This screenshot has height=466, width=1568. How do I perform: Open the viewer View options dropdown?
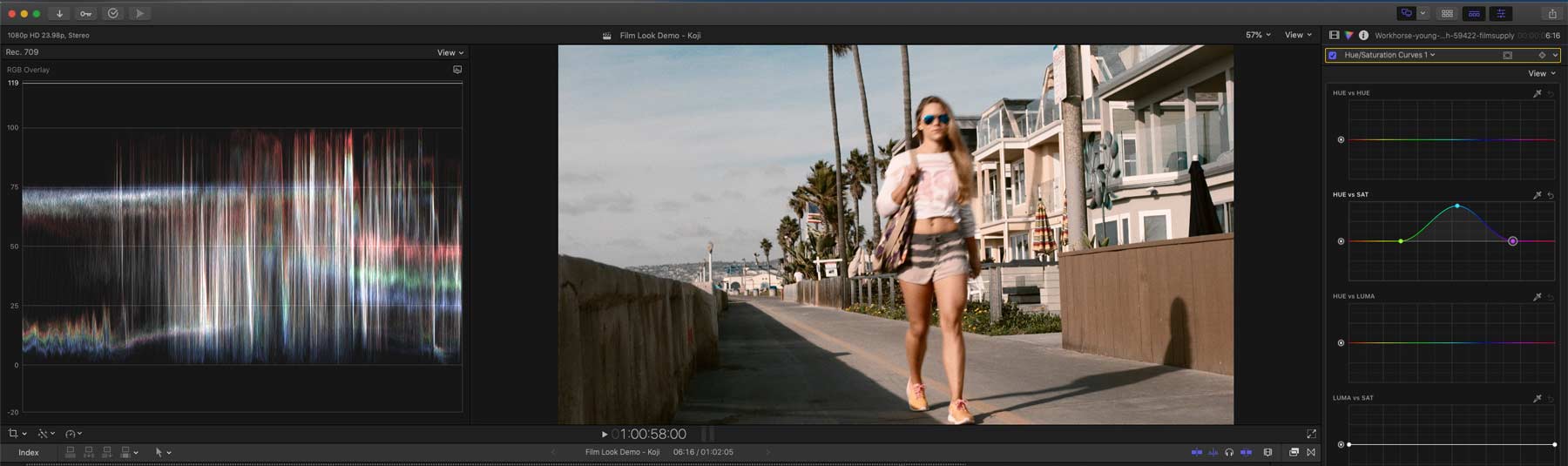[1298, 35]
